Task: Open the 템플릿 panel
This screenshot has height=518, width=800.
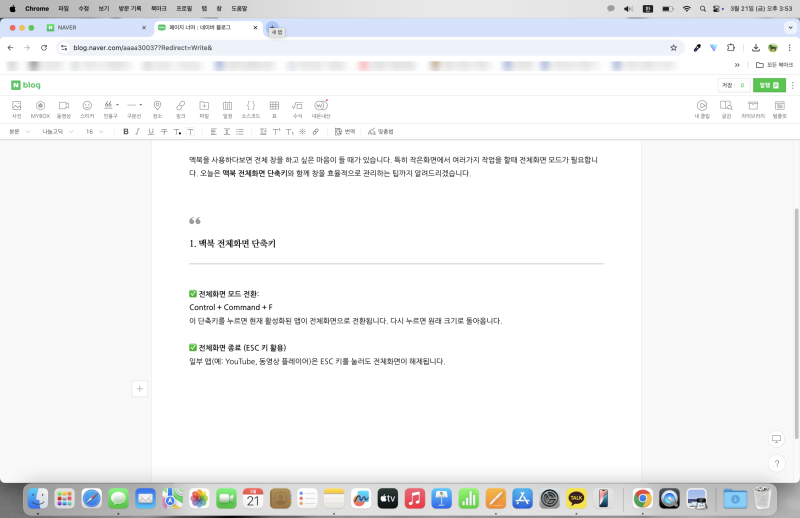Action: 780,109
